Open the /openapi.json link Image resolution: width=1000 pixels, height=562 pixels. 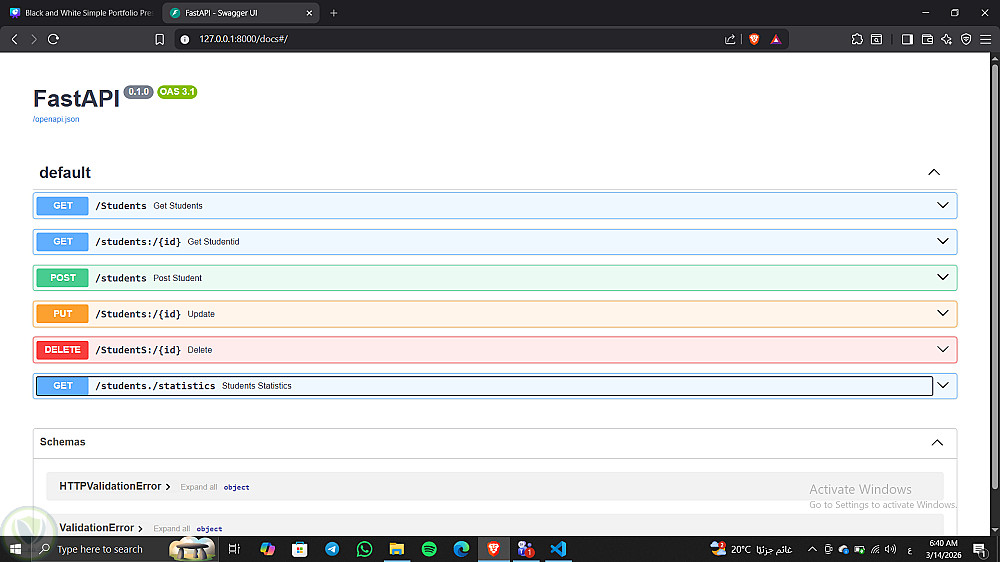pos(56,119)
